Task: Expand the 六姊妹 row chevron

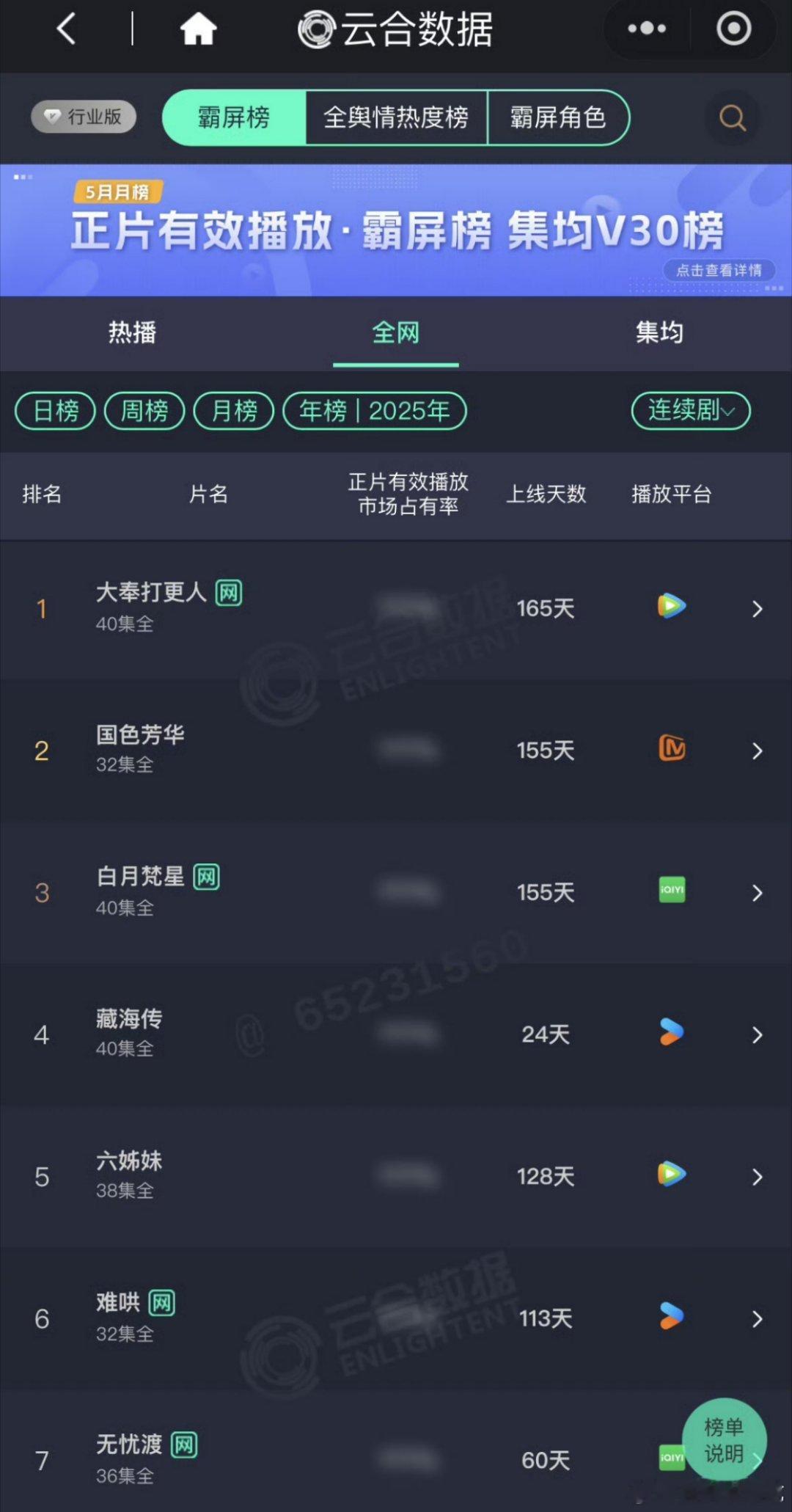Action: tap(758, 1177)
